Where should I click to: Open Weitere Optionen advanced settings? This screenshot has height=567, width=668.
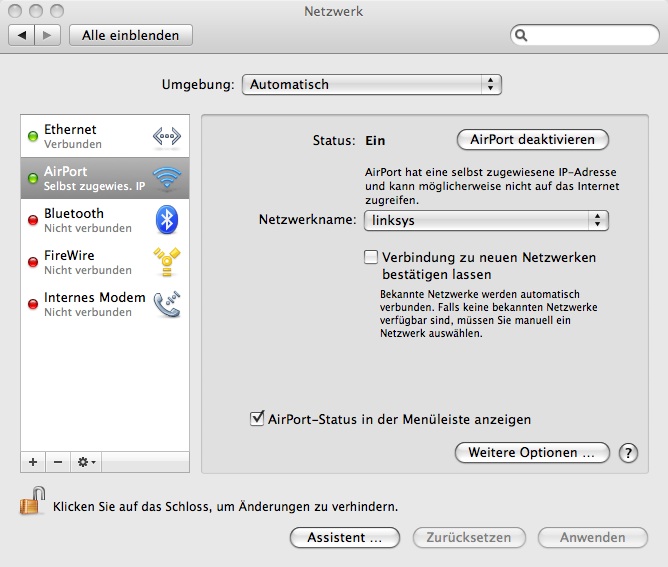tap(532, 452)
